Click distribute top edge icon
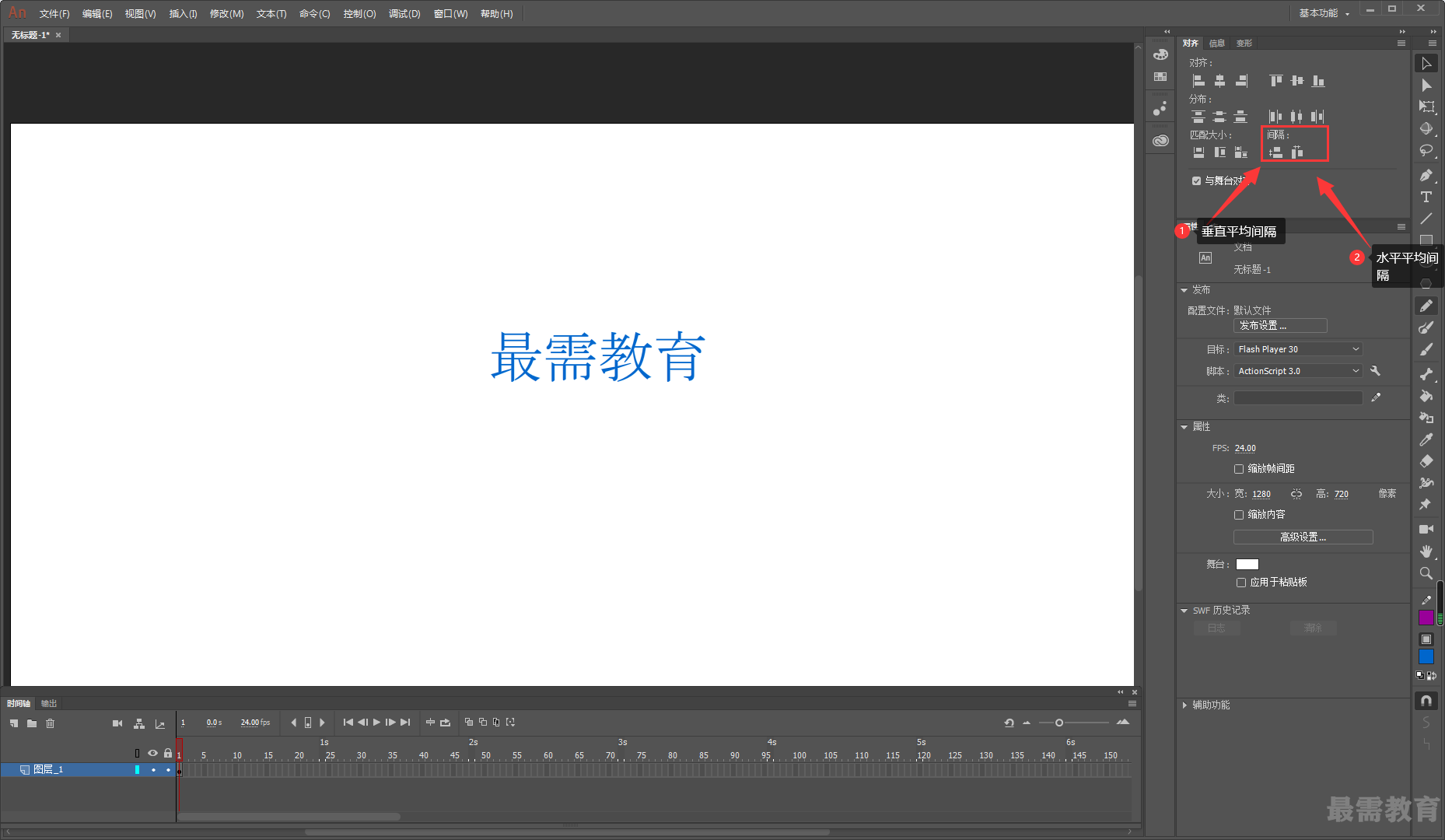The image size is (1445, 840). point(1198,117)
